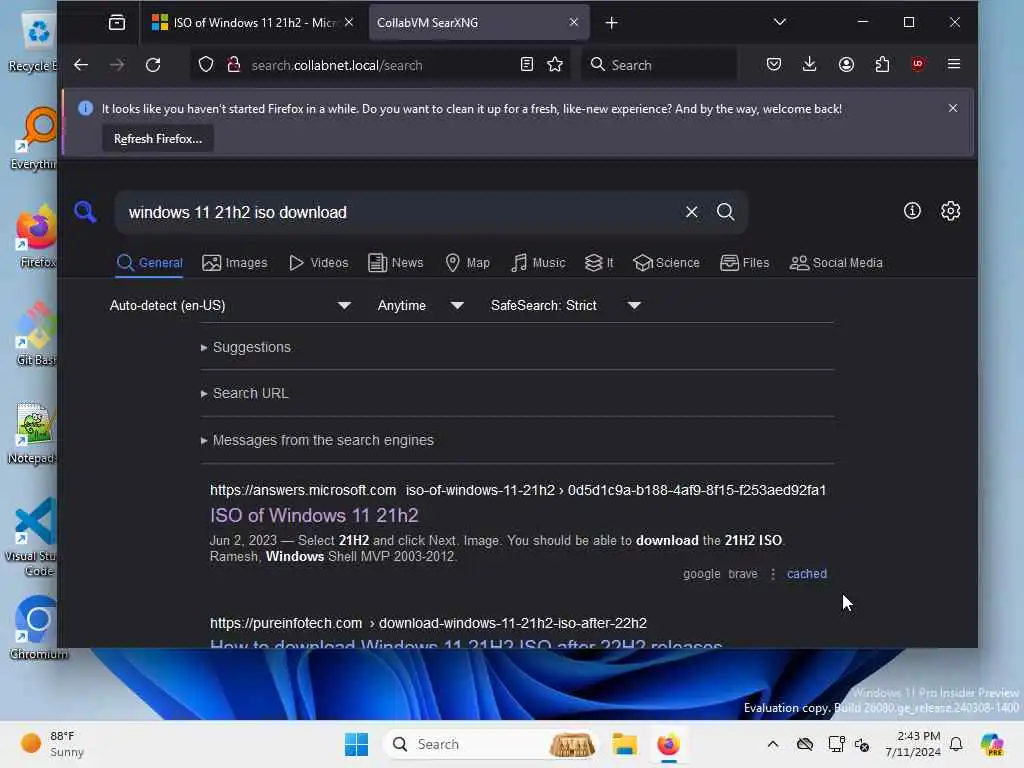Open Save to Pocket icon
The image size is (1024, 768).
(774, 64)
